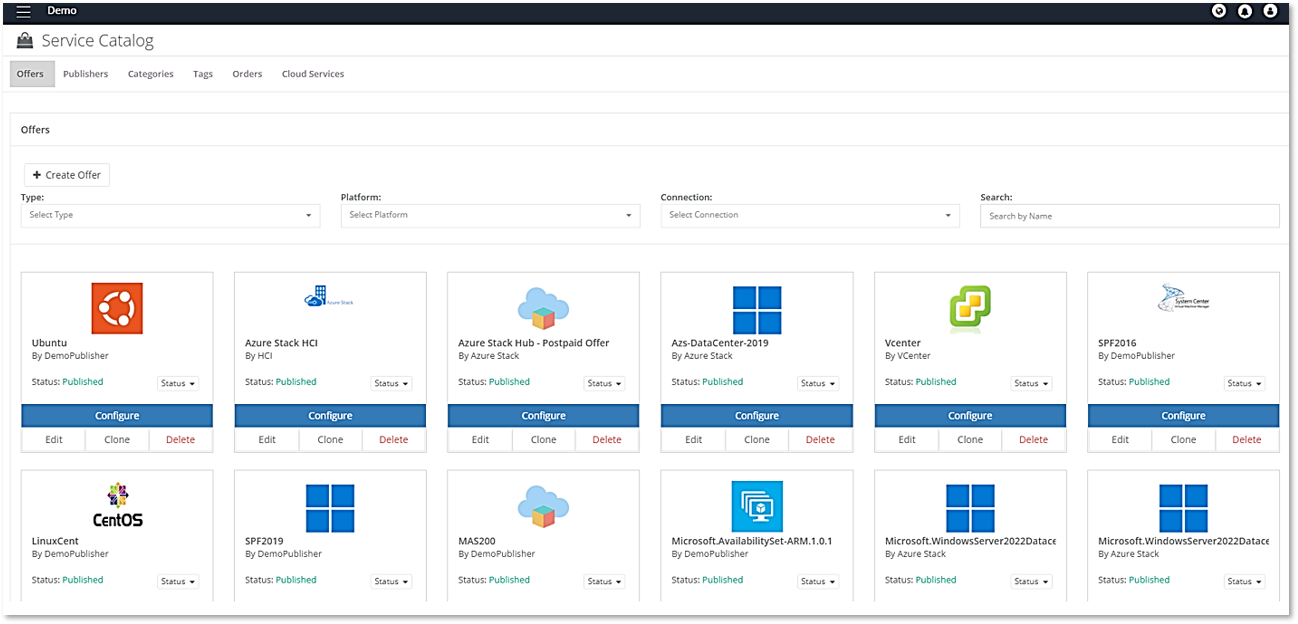This screenshot has height=624, width=1298.
Task: Click the Service Catalog bag icon
Action: [x=25, y=41]
